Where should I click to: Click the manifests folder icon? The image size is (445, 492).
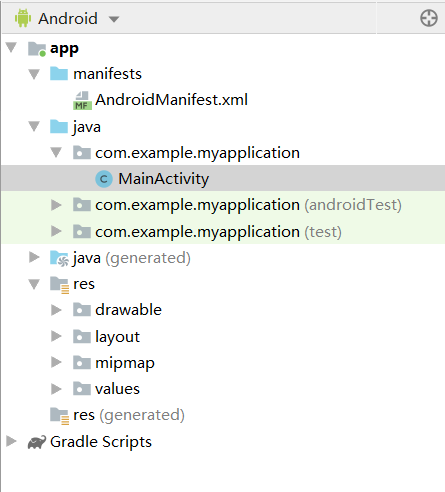[59, 74]
